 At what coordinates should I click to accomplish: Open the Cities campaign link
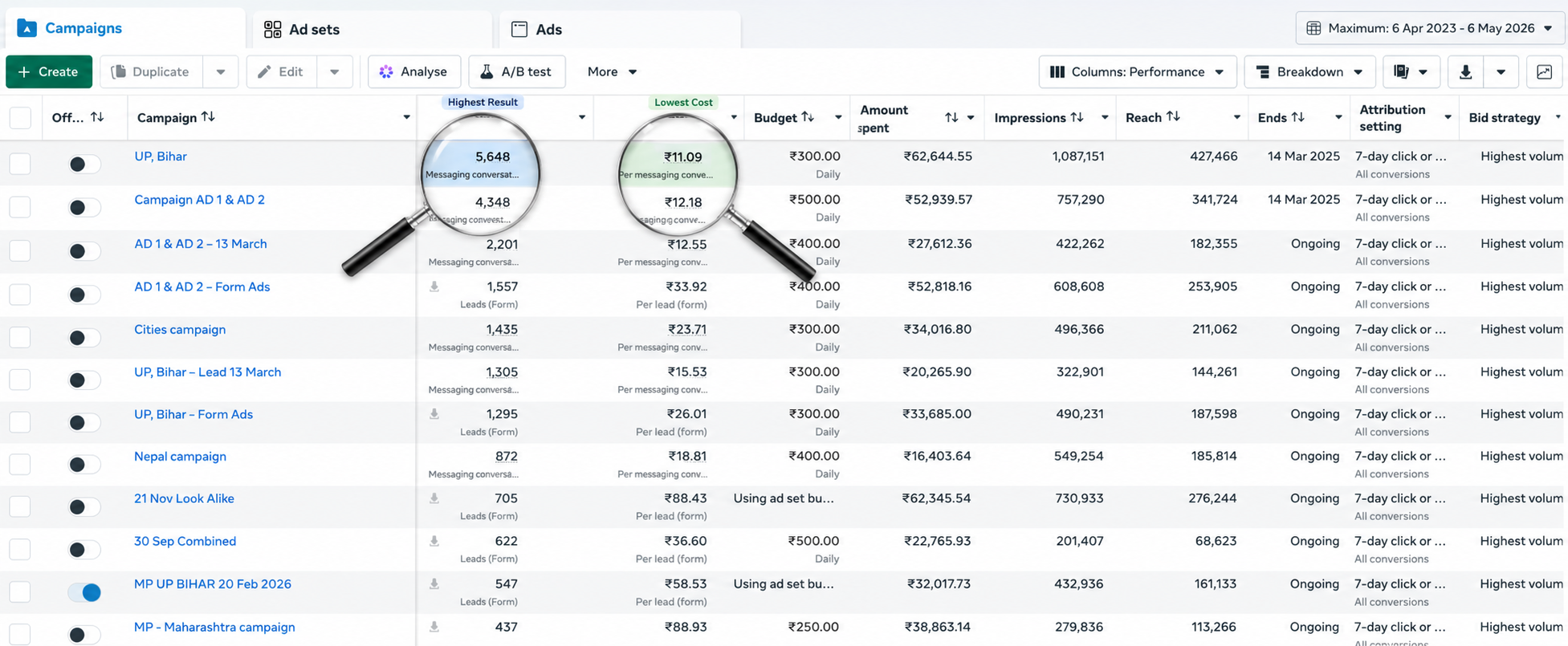180,329
